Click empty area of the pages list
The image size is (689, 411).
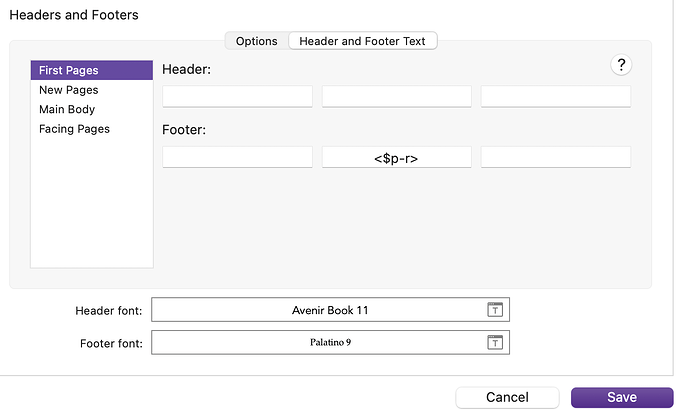[92, 202]
